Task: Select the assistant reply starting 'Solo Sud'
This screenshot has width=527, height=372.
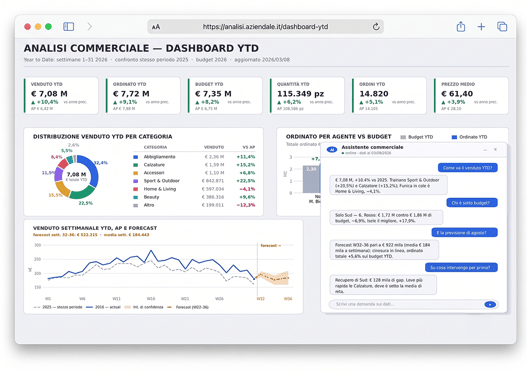Action: click(386, 218)
